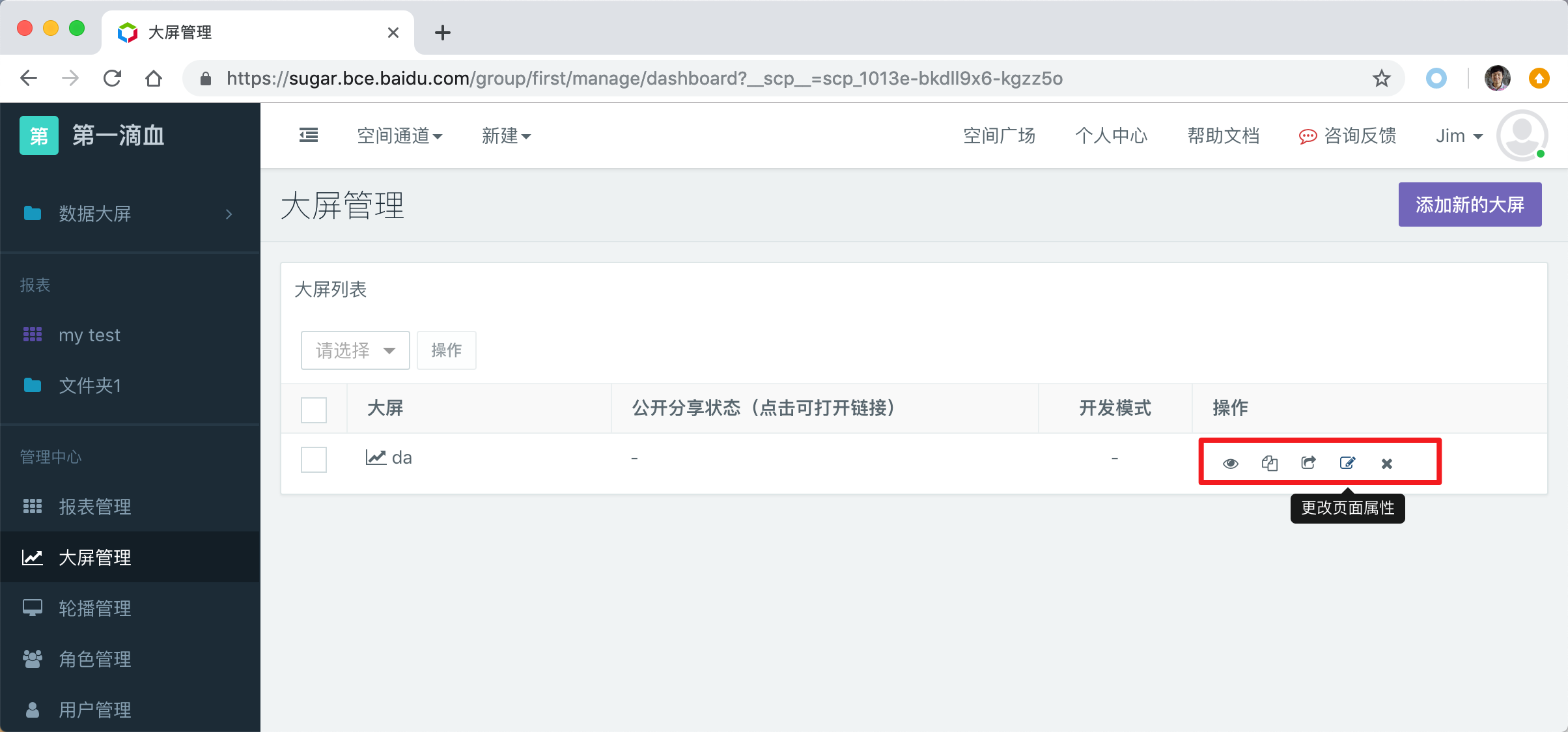Click the 开发模式 column header

click(1115, 408)
